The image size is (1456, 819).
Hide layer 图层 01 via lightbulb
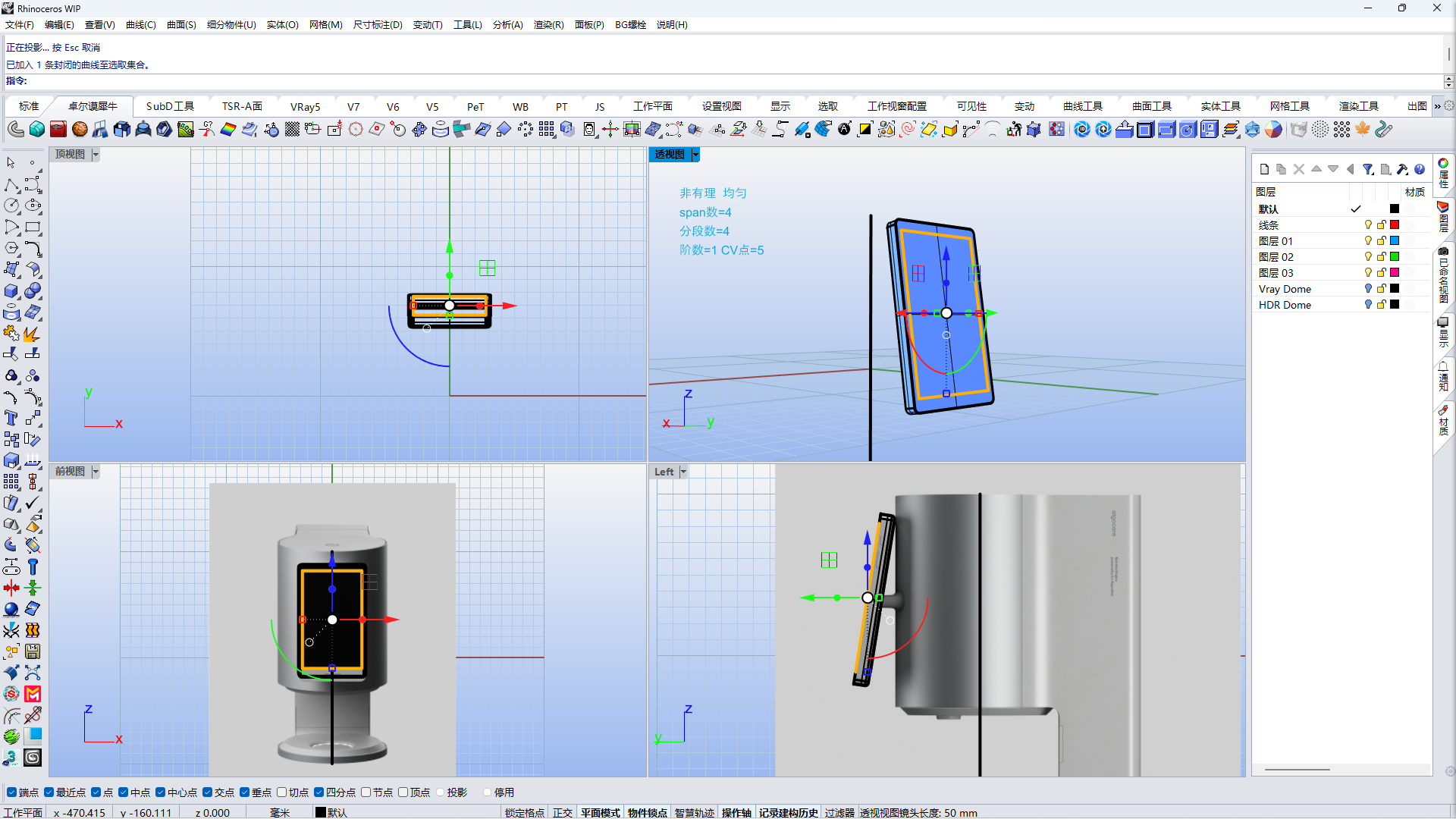[1368, 241]
